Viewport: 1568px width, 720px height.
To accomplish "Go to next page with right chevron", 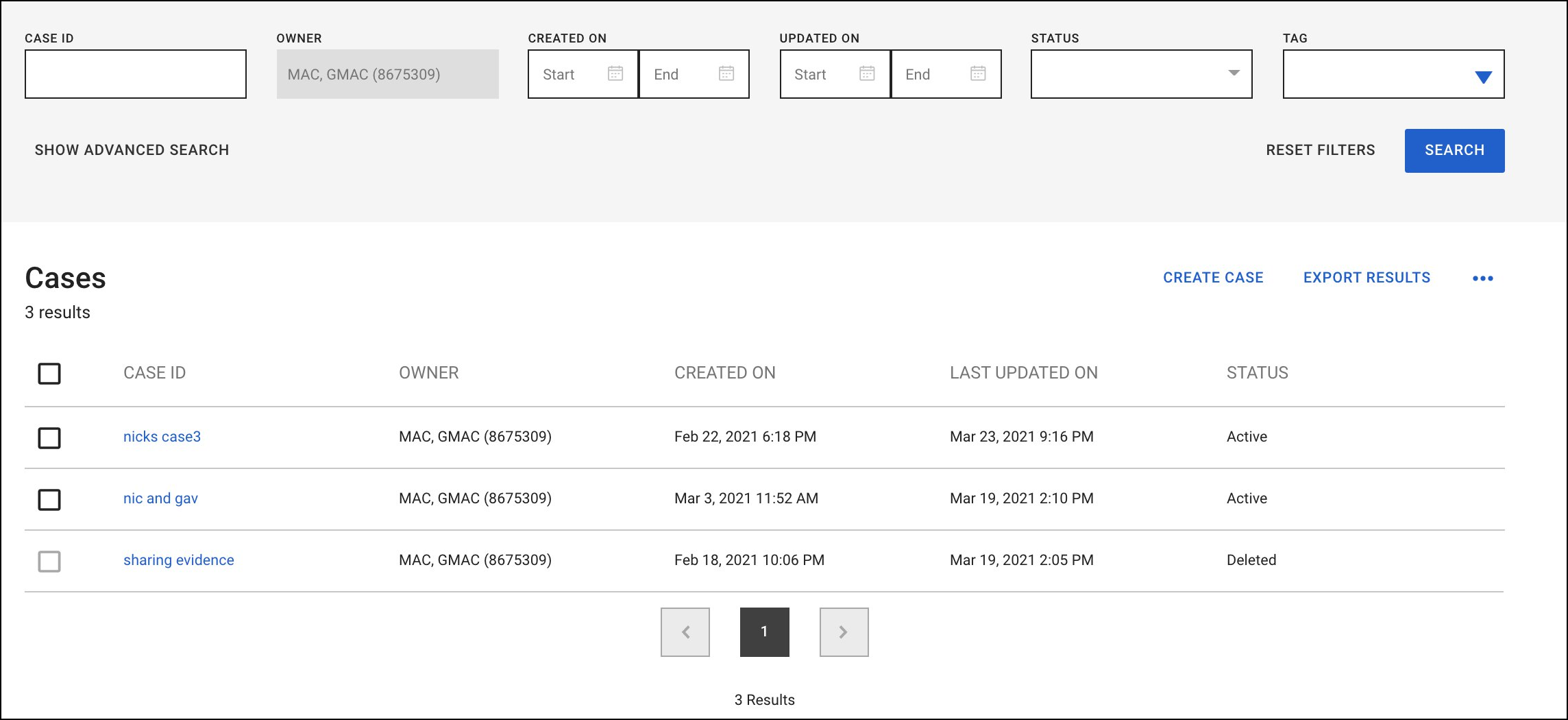I will [x=844, y=632].
